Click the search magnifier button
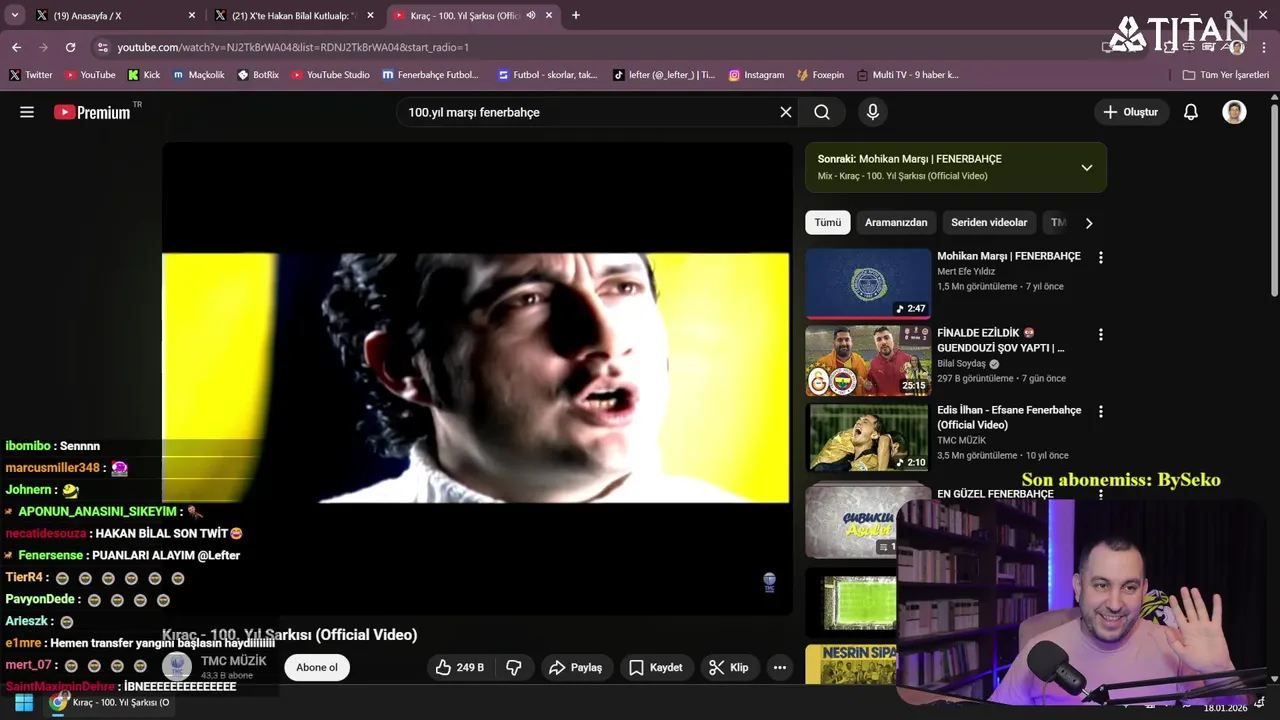This screenshot has width=1280, height=720. pos(822,112)
